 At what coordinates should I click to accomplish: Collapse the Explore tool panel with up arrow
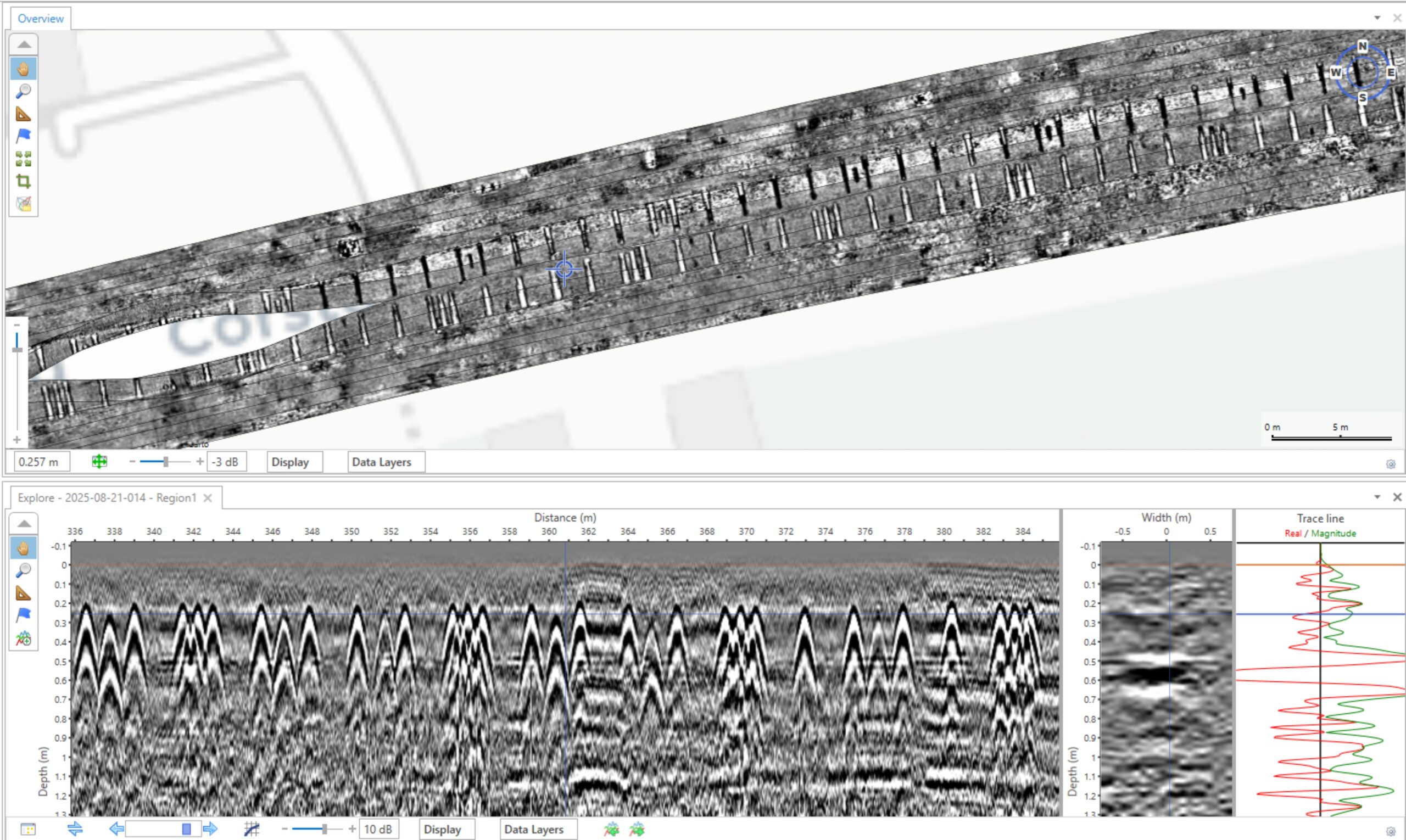coord(23,524)
